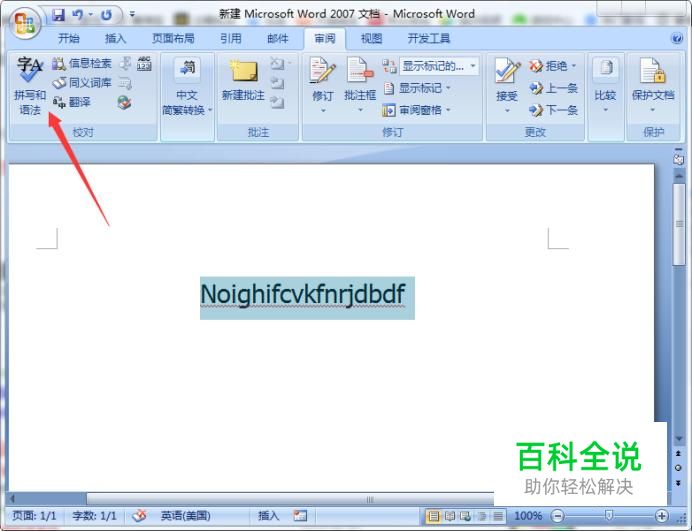The image size is (692, 531).
Task: Open the 引用 tab
Action: [x=231, y=39]
